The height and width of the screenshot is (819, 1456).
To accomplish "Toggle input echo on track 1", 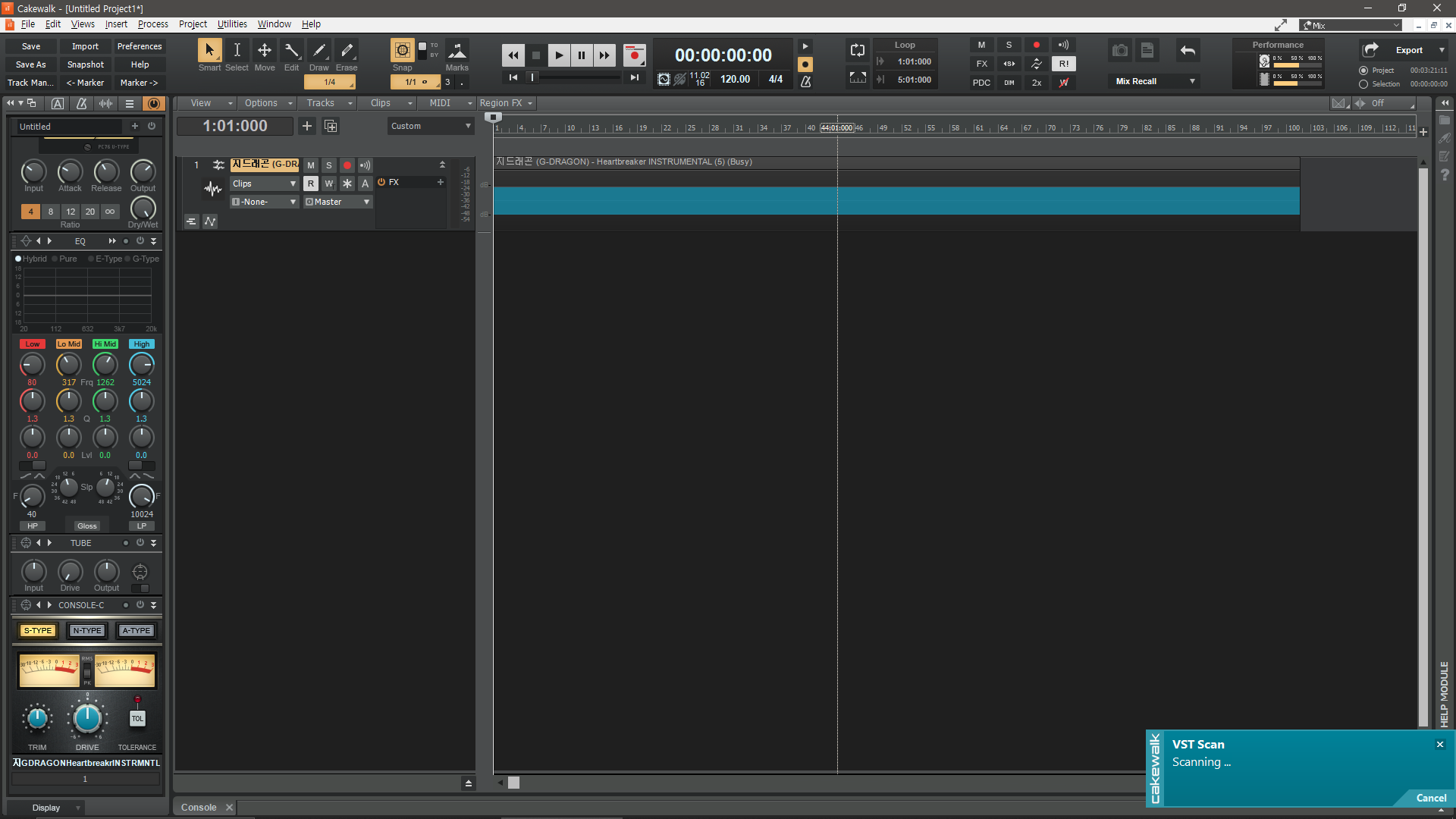I will [366, 165].
